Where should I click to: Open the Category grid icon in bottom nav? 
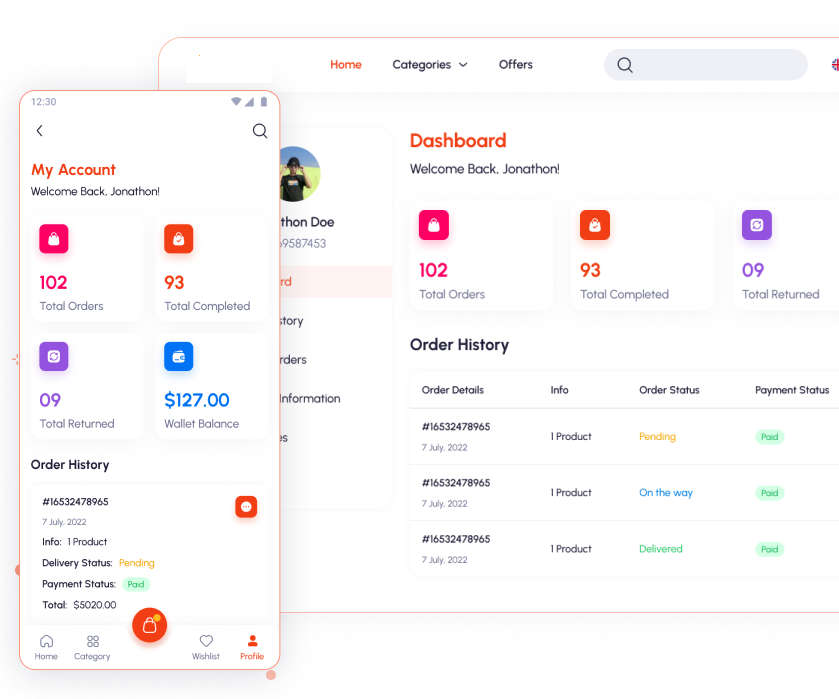(92, 641)
